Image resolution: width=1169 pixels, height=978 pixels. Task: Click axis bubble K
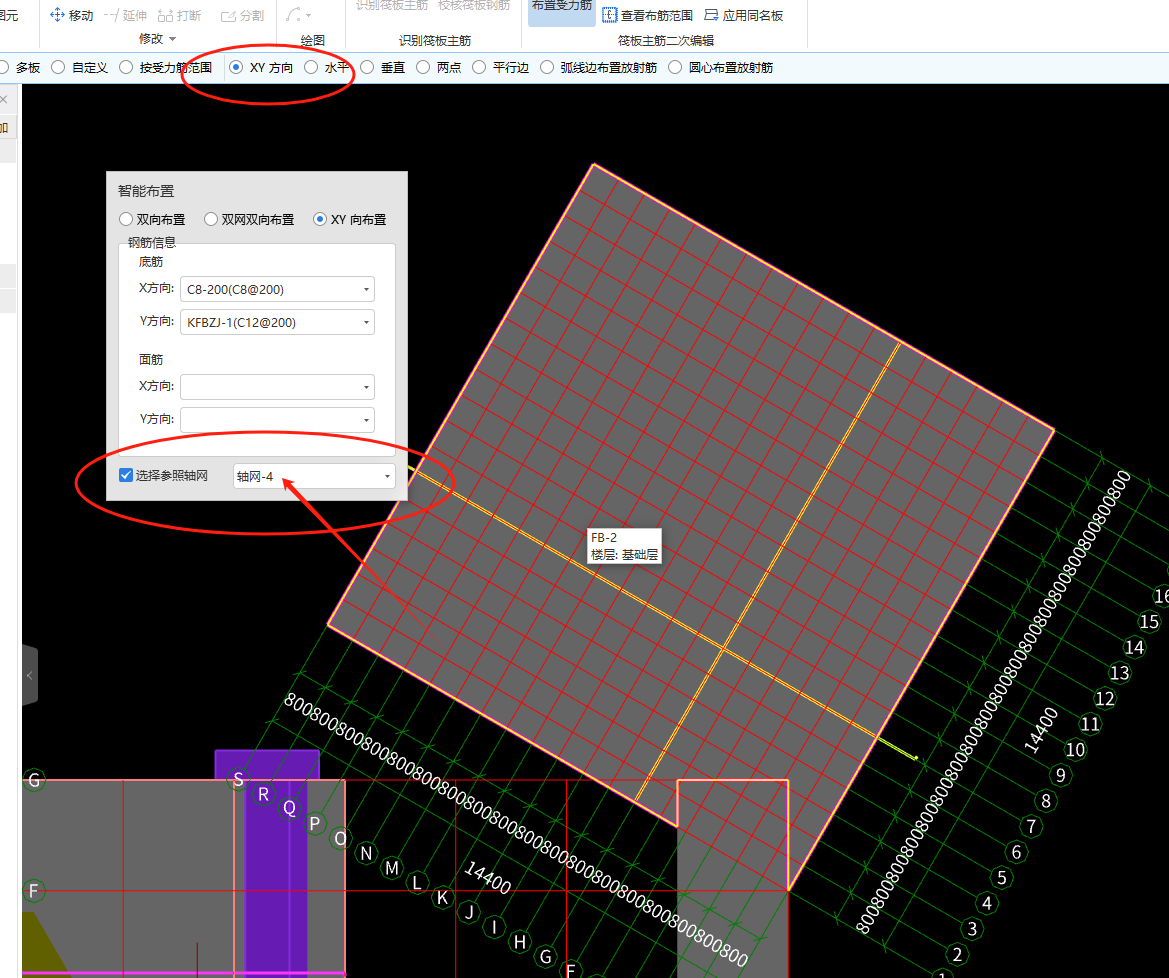click(x=443, y=897)
